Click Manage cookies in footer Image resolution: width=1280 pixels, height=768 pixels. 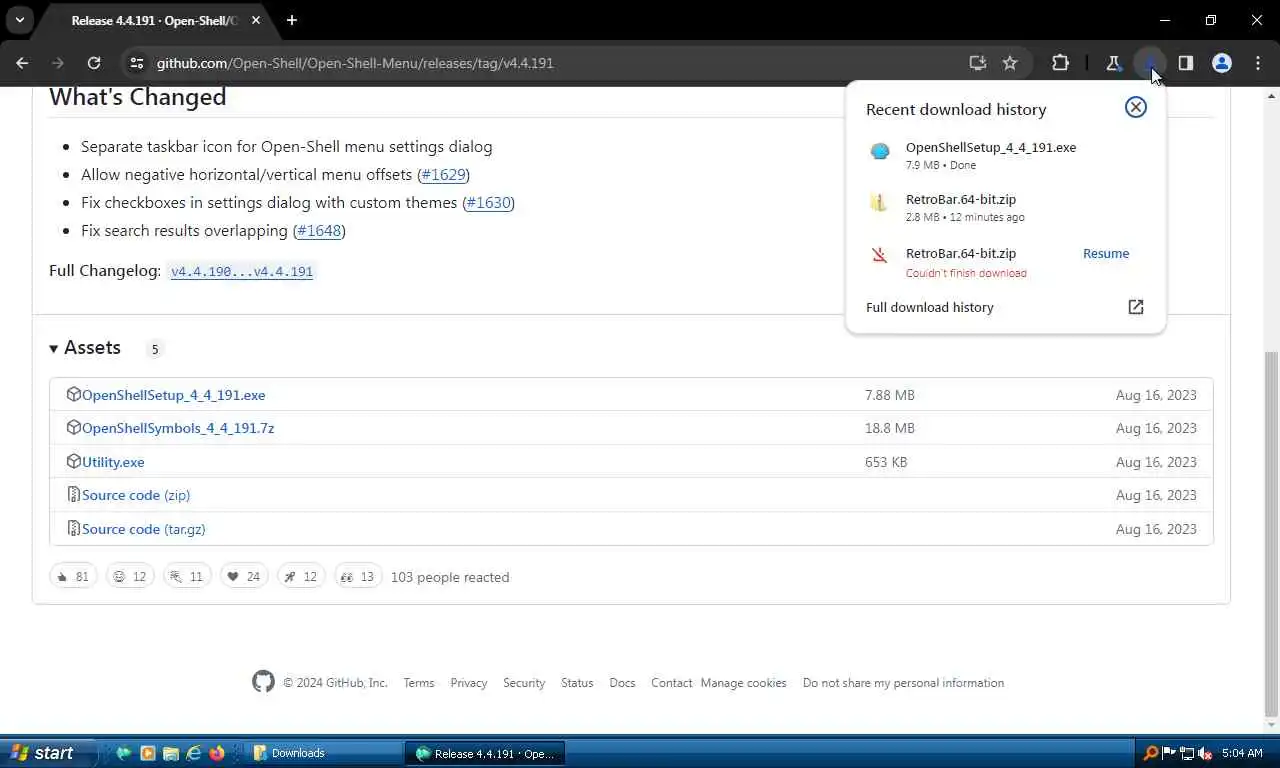pyautogui.click(x=743, y=683)
